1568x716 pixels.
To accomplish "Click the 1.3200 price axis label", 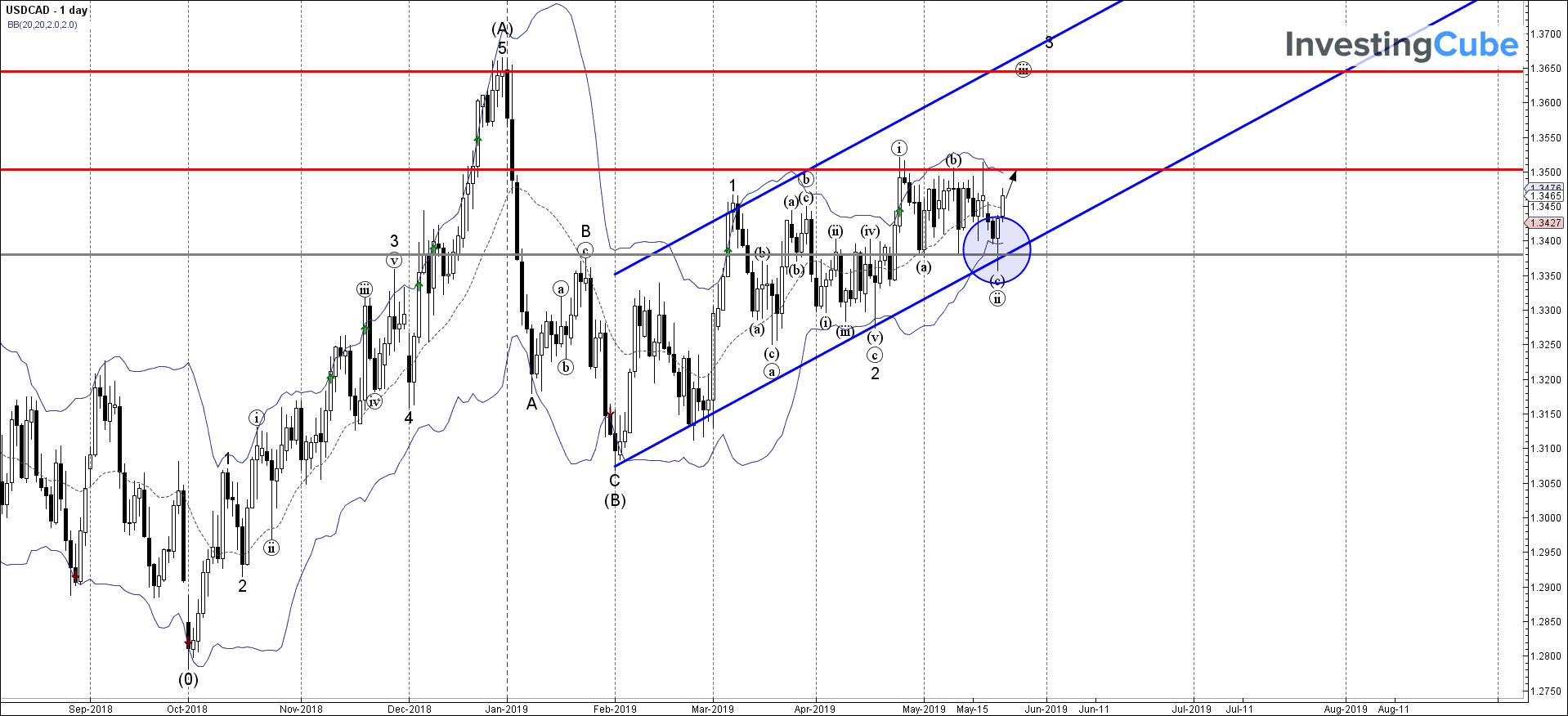I will [1546, 380].
